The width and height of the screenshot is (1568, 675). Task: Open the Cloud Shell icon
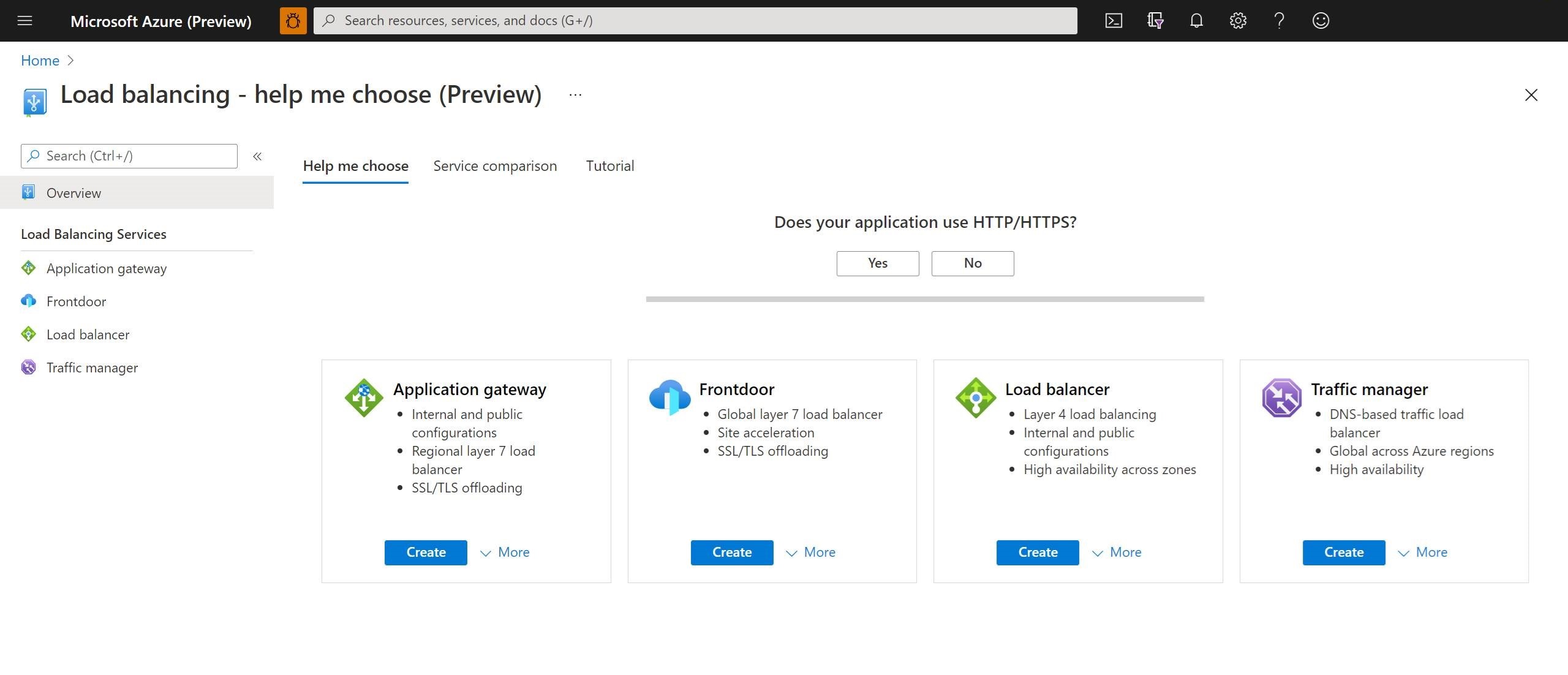tap(1113, 21)
